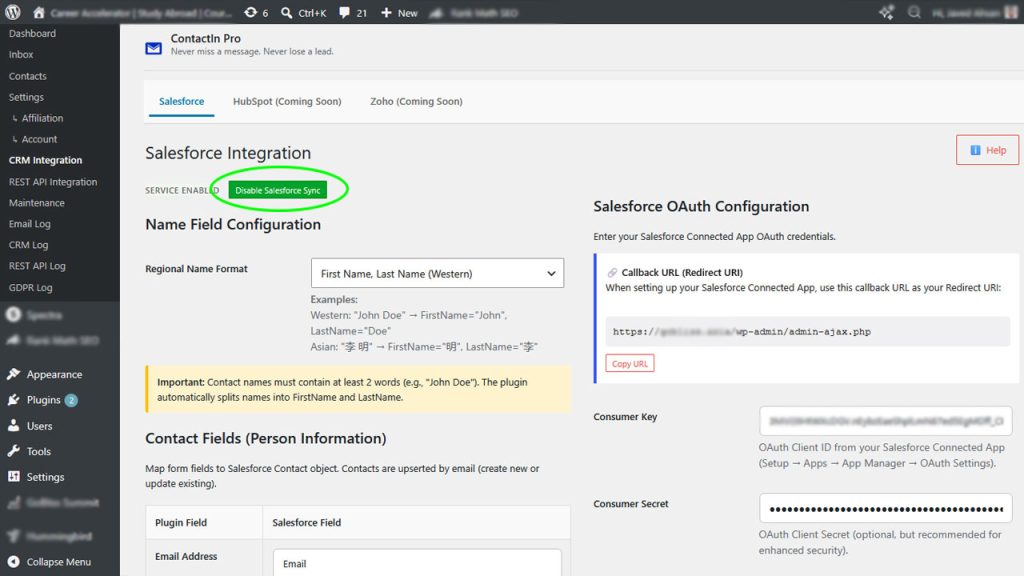This screenshot has height=576, width=1024.
Task: Open the Email Log page
Action: click(x=29, y=224)
